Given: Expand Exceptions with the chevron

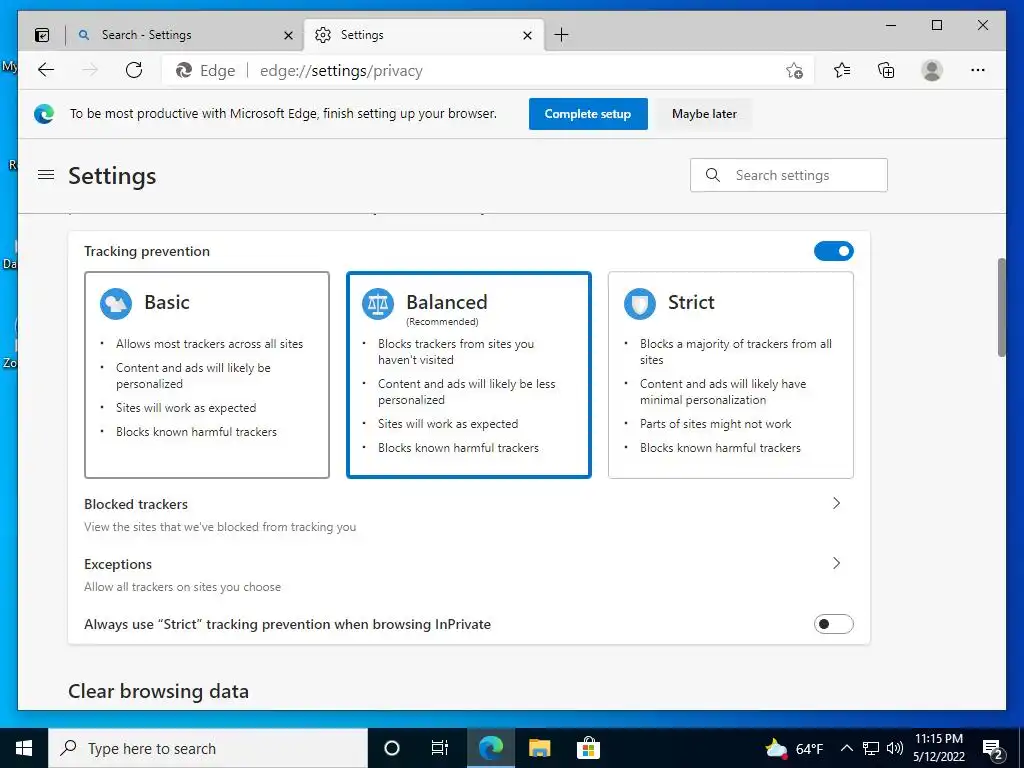Looking at the screenshot, I should pyautogui.click(x=837, y=563).
